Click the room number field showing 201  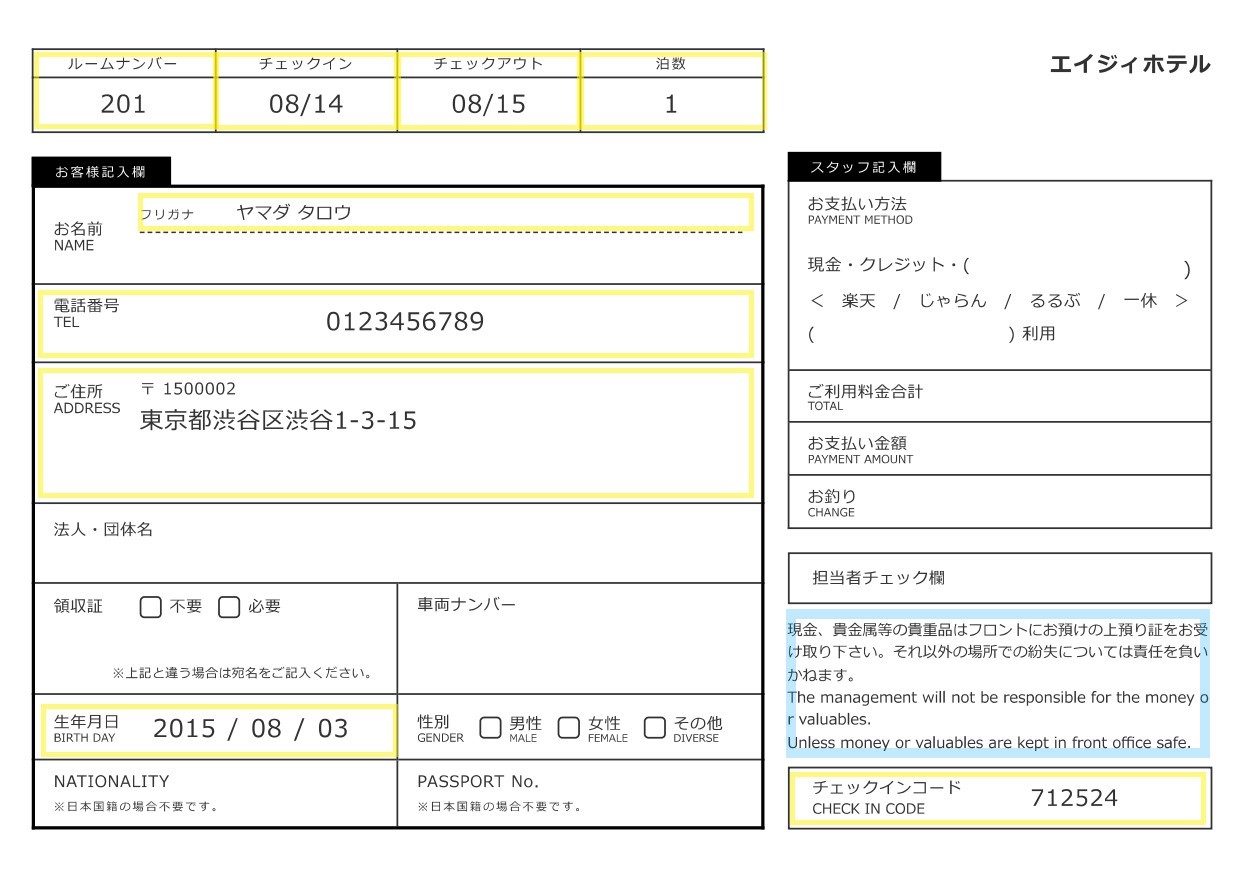coord(124,104)
